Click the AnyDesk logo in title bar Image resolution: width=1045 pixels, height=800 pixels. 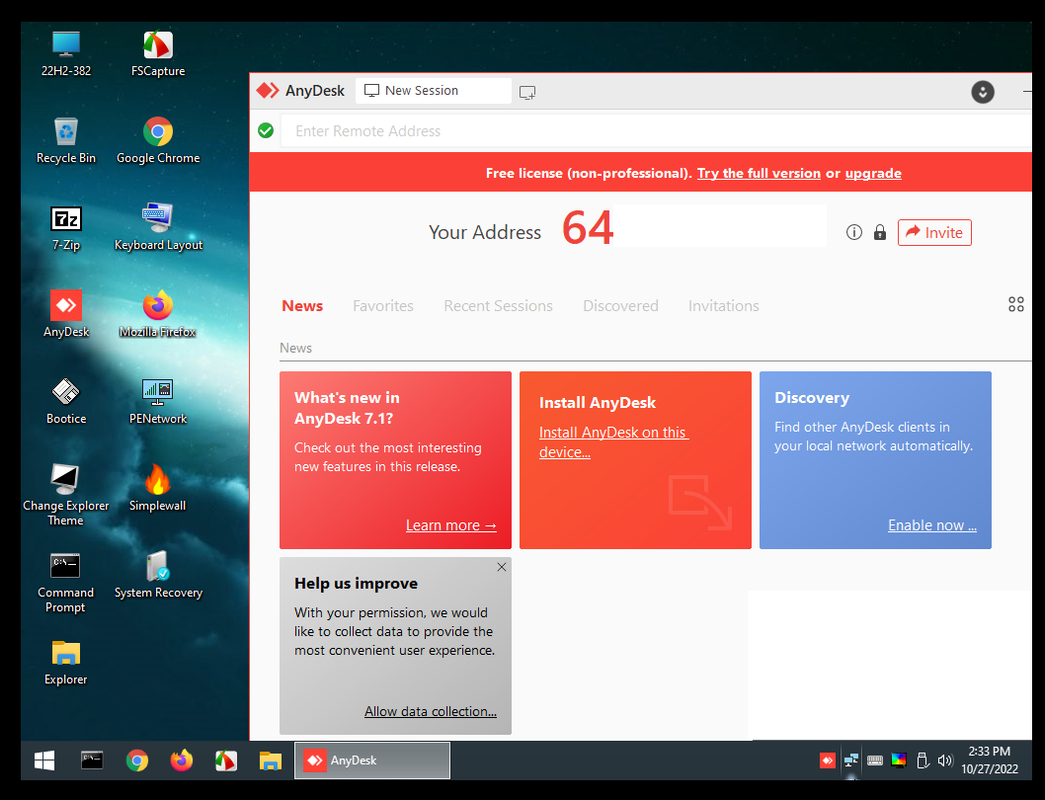tap(268, 90)
